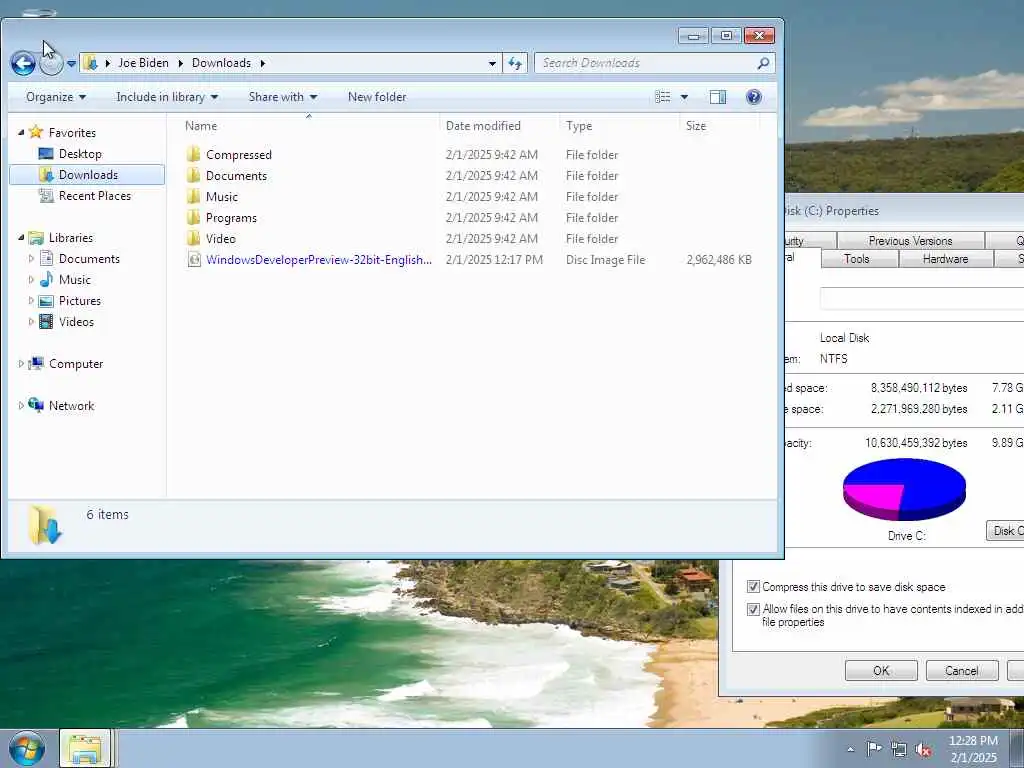Click the search magnifier icon in Search Downloads
Image resolution: width=1024 pixels, height=768 pixels.
click(763, 63)
